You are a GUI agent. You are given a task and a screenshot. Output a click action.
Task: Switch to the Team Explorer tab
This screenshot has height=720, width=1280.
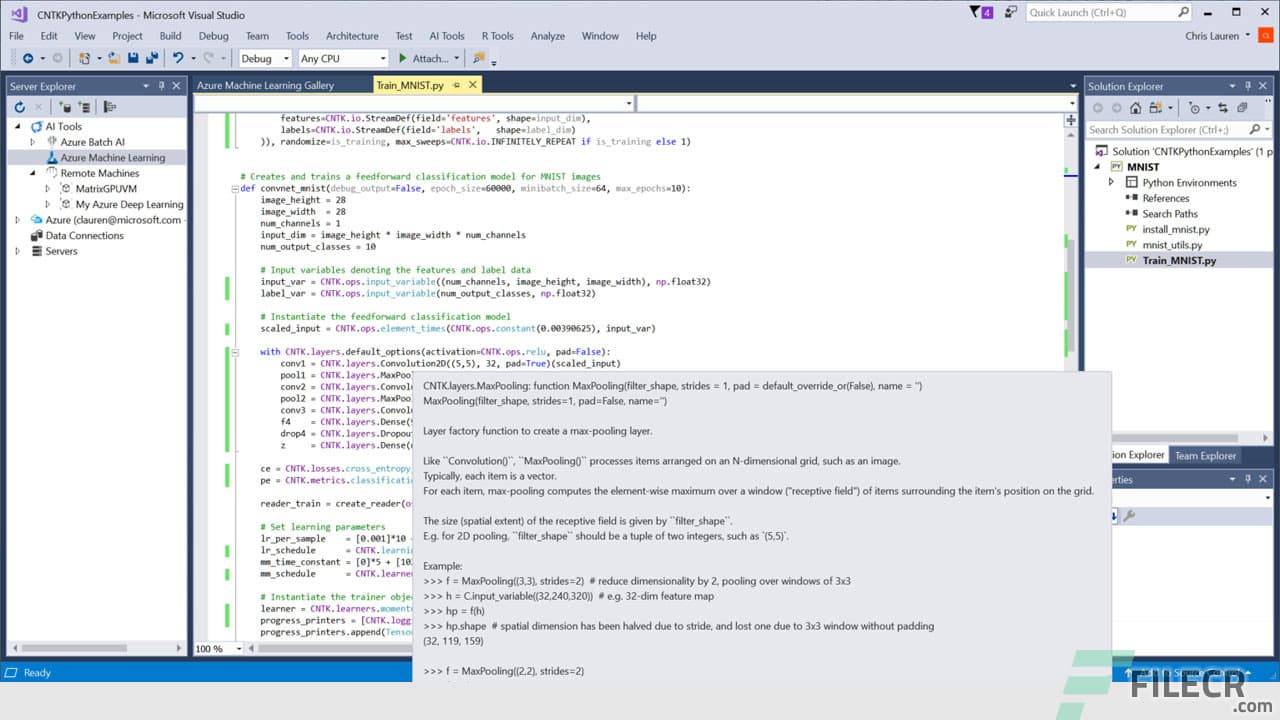[1204, 455]
